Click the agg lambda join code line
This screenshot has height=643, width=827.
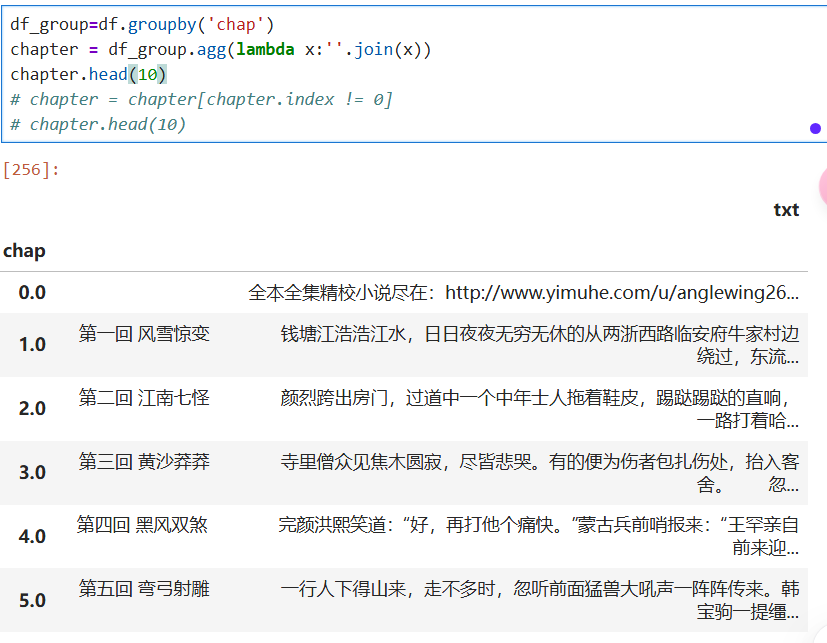pos(221,50)
